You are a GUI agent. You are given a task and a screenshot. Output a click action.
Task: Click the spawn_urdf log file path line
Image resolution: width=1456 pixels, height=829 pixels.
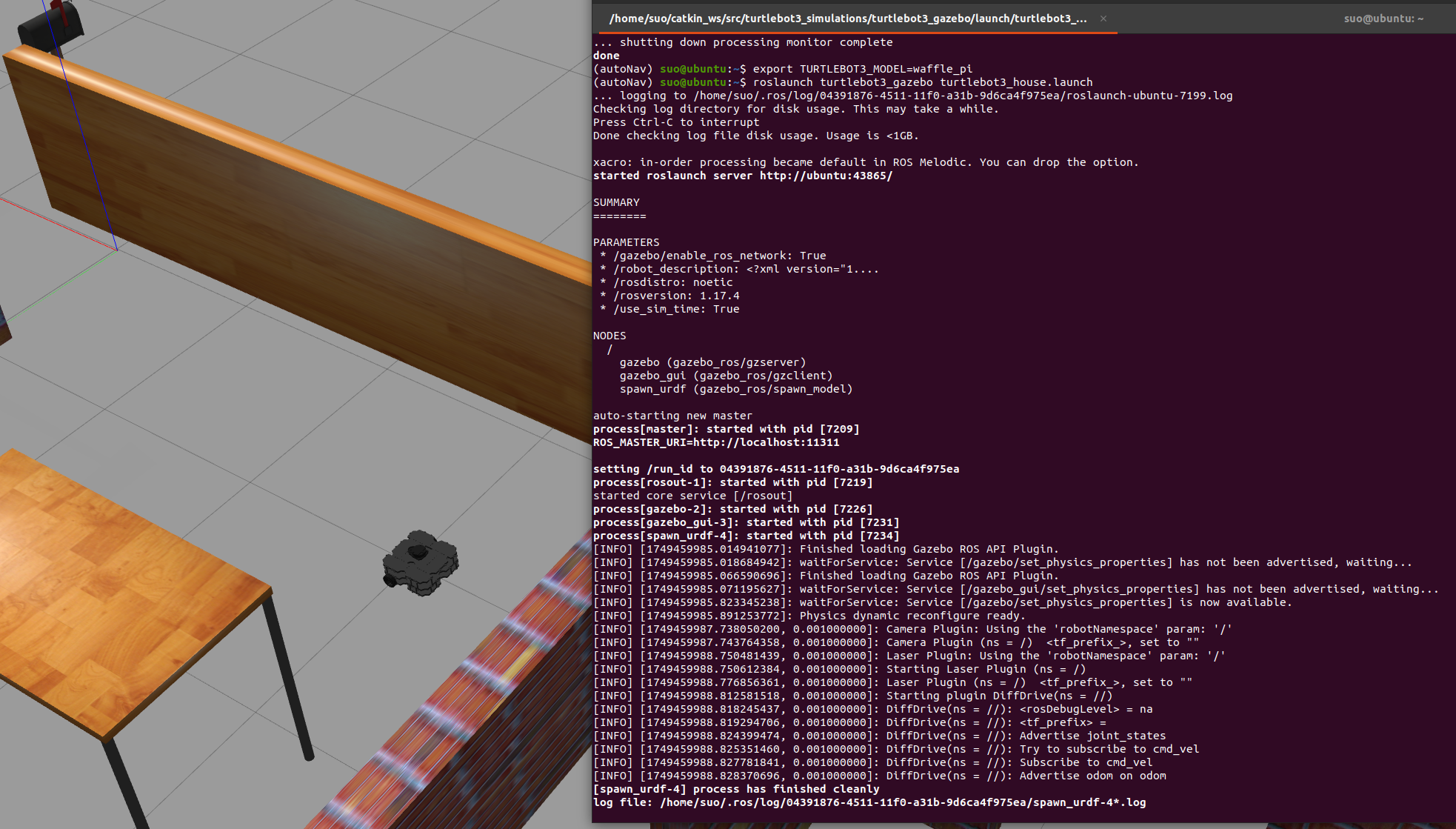pos(869,802)
